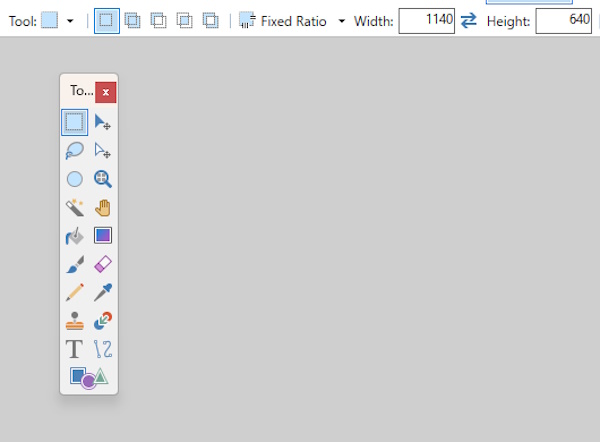Select the Eraser tool
Screen dimensions: 600x442
click(102, 265)
